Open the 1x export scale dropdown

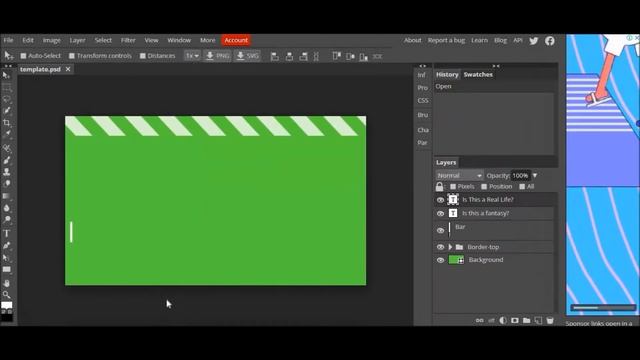[x=192, y=56]
